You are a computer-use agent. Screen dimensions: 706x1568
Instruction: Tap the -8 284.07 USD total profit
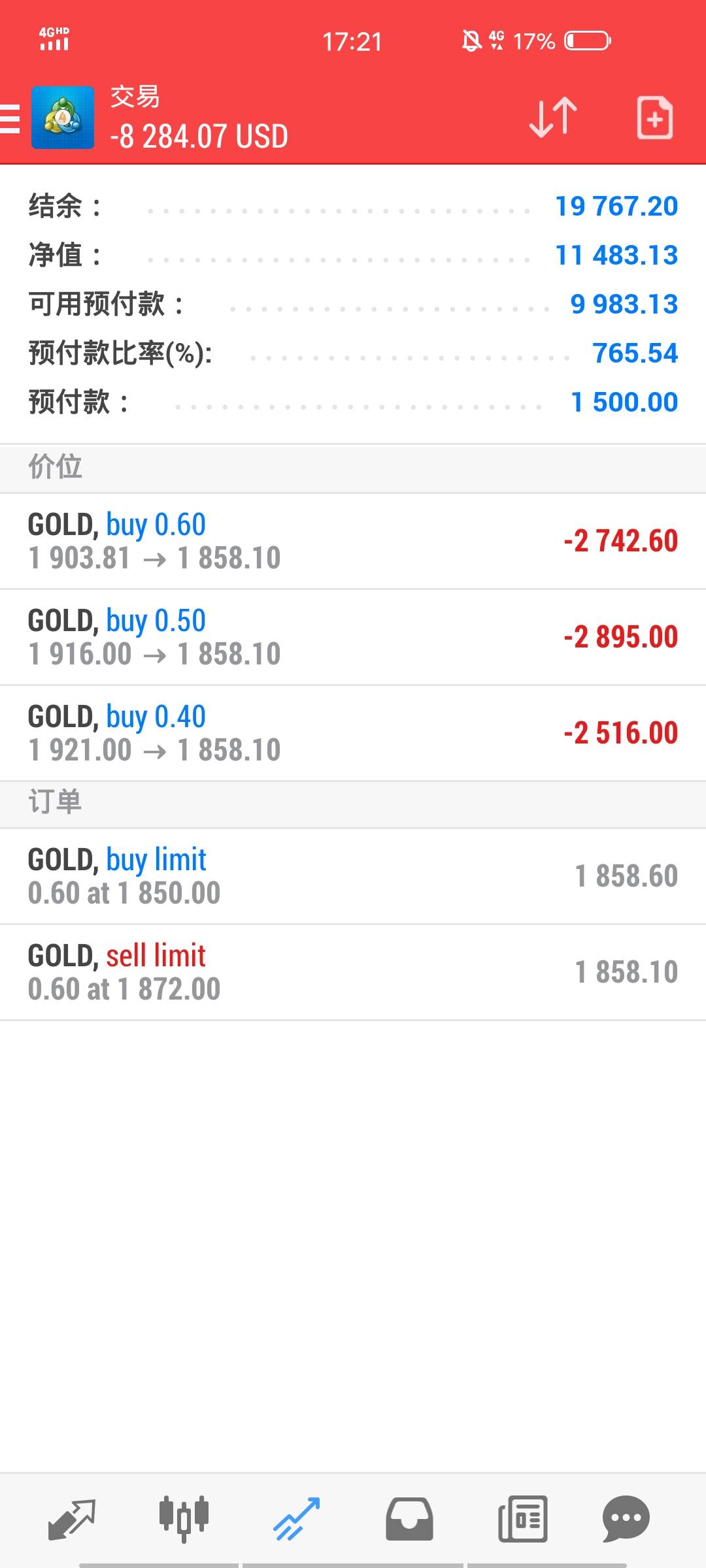[199, 137]
